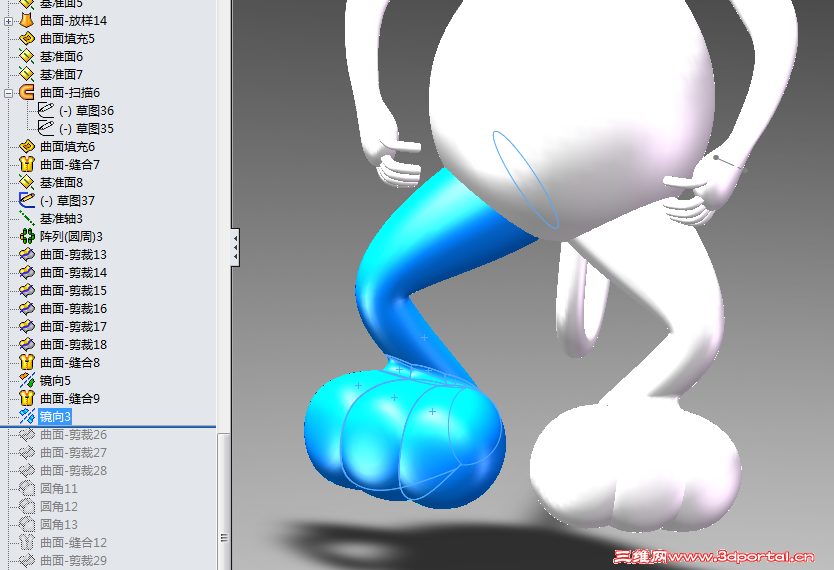Select suppressed feature 曲面-剪裁26

pyautogui.click(x=73, y=434)
